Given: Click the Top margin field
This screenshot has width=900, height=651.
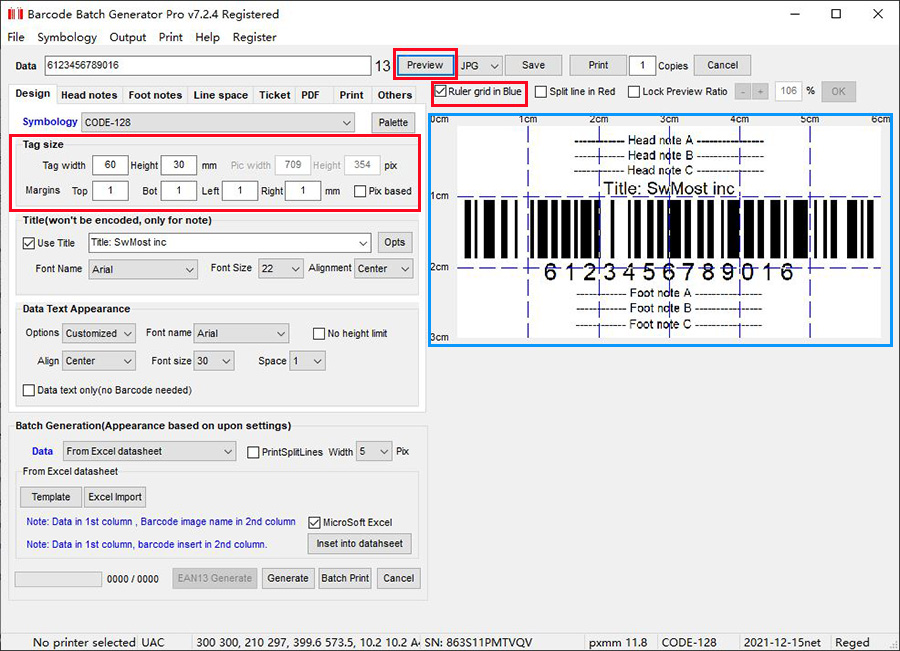Looking at the screenshot, I should (110, 191).
